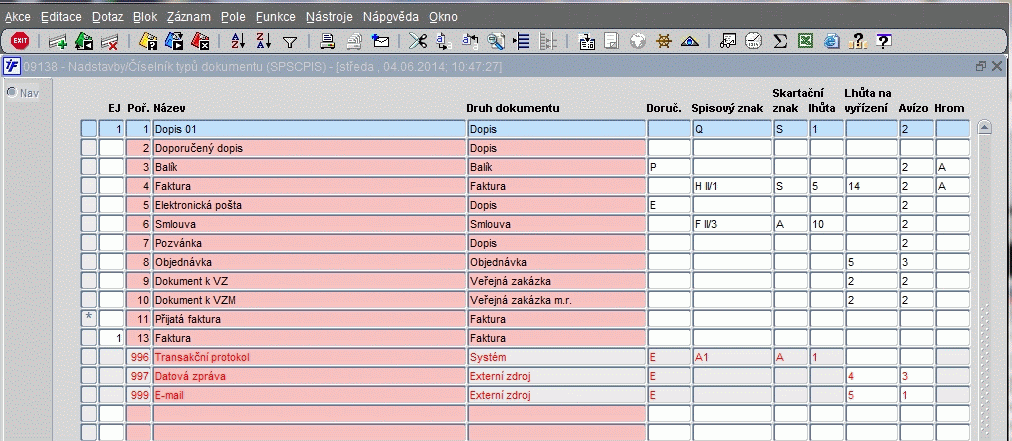1012x441 pixels.
Task: Sort descending with the Z-A icon
Action: 264,42
